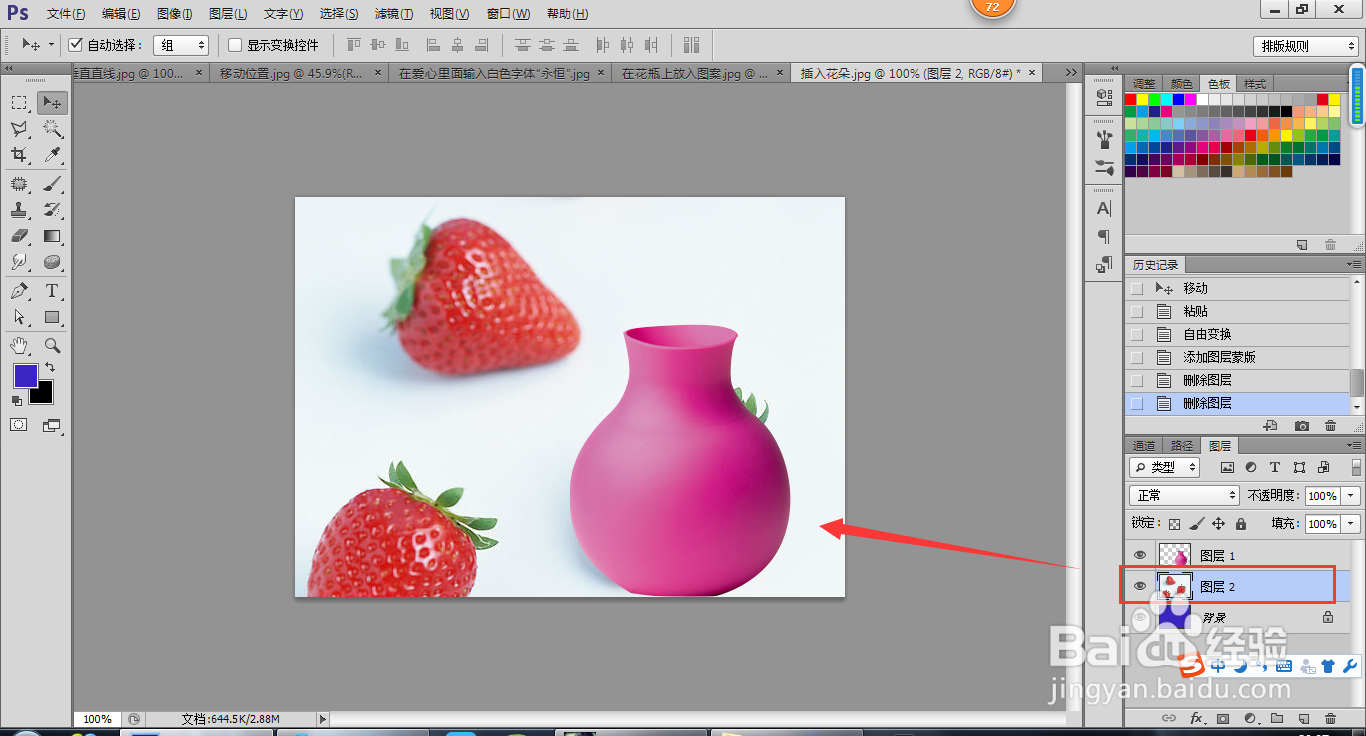The width and height of the screenshot is (1366, 736).
Task: Select the Hand tool
Action: click(19, 345)
